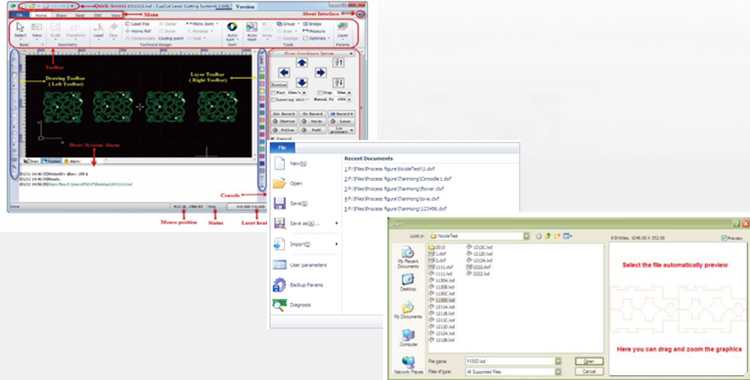Viewport: 750px width, 380px height.
Task: Open the Look in folder dropdown
Action: [527, 236]
